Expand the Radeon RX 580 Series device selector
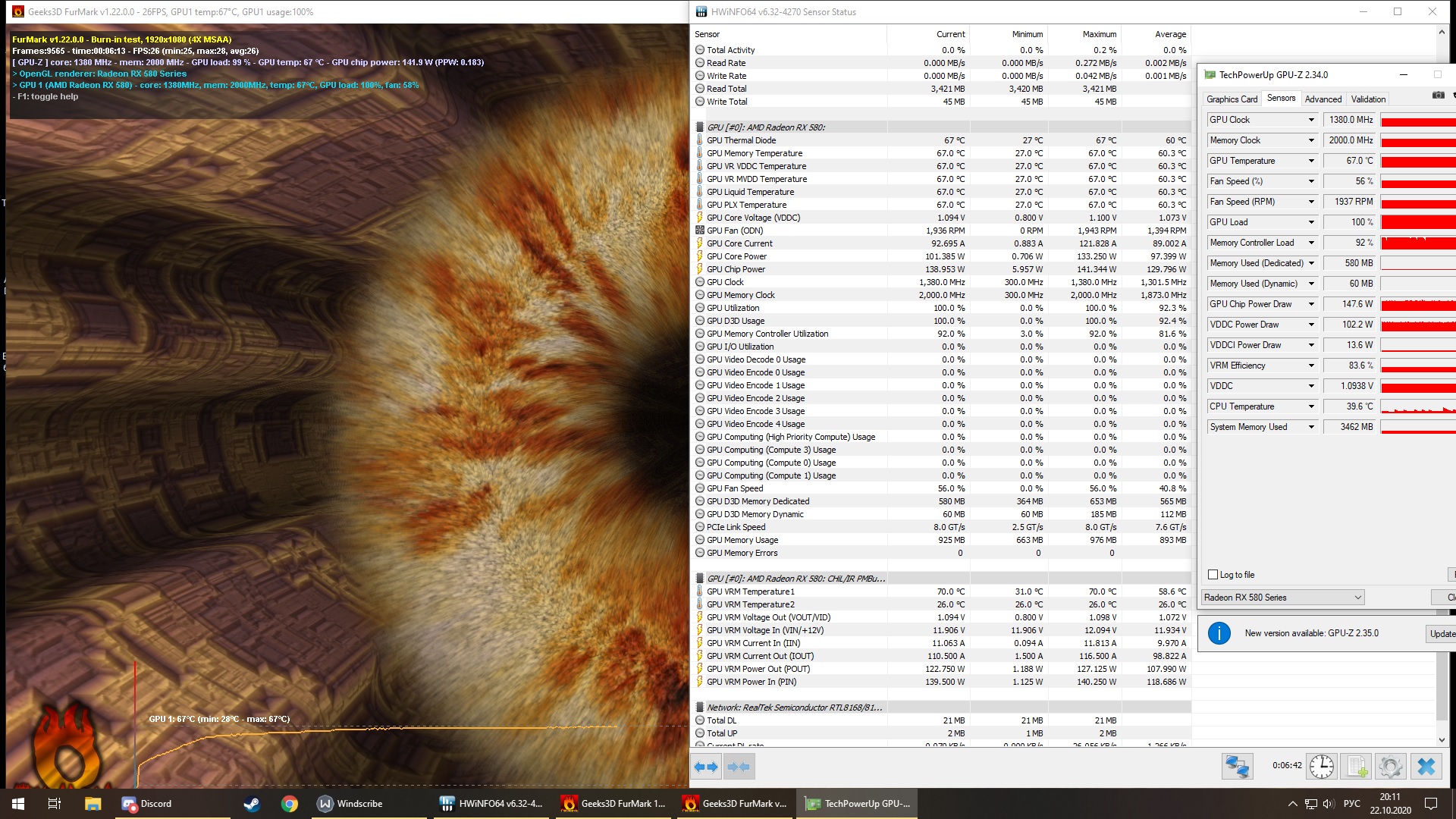Screen dimensions: 1456x819 (1357, 598)
